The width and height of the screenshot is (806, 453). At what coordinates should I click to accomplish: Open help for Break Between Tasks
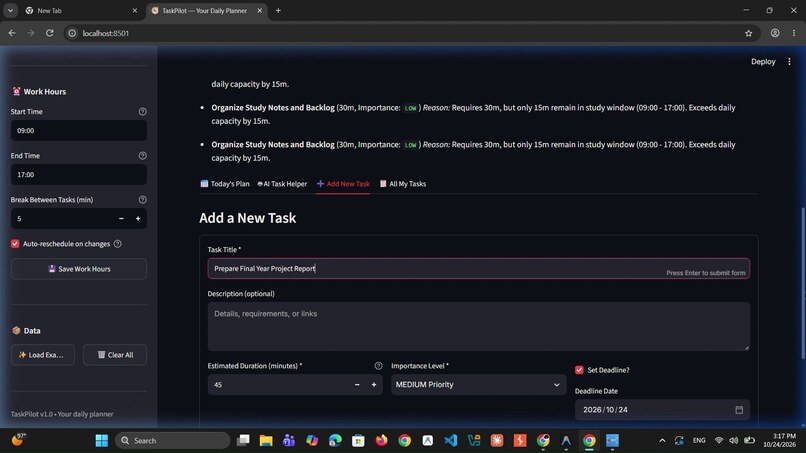click(x=142, y=200)
